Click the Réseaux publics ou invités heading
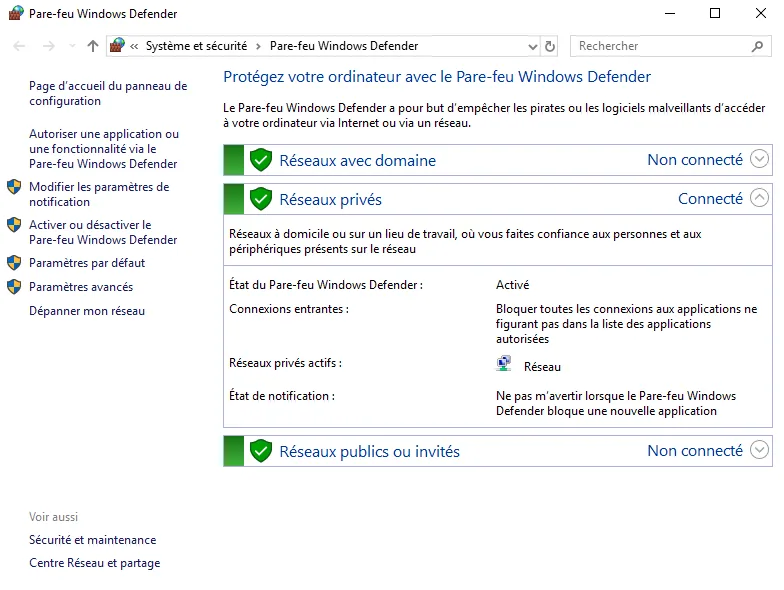784x590 pixels. point(370,452)
